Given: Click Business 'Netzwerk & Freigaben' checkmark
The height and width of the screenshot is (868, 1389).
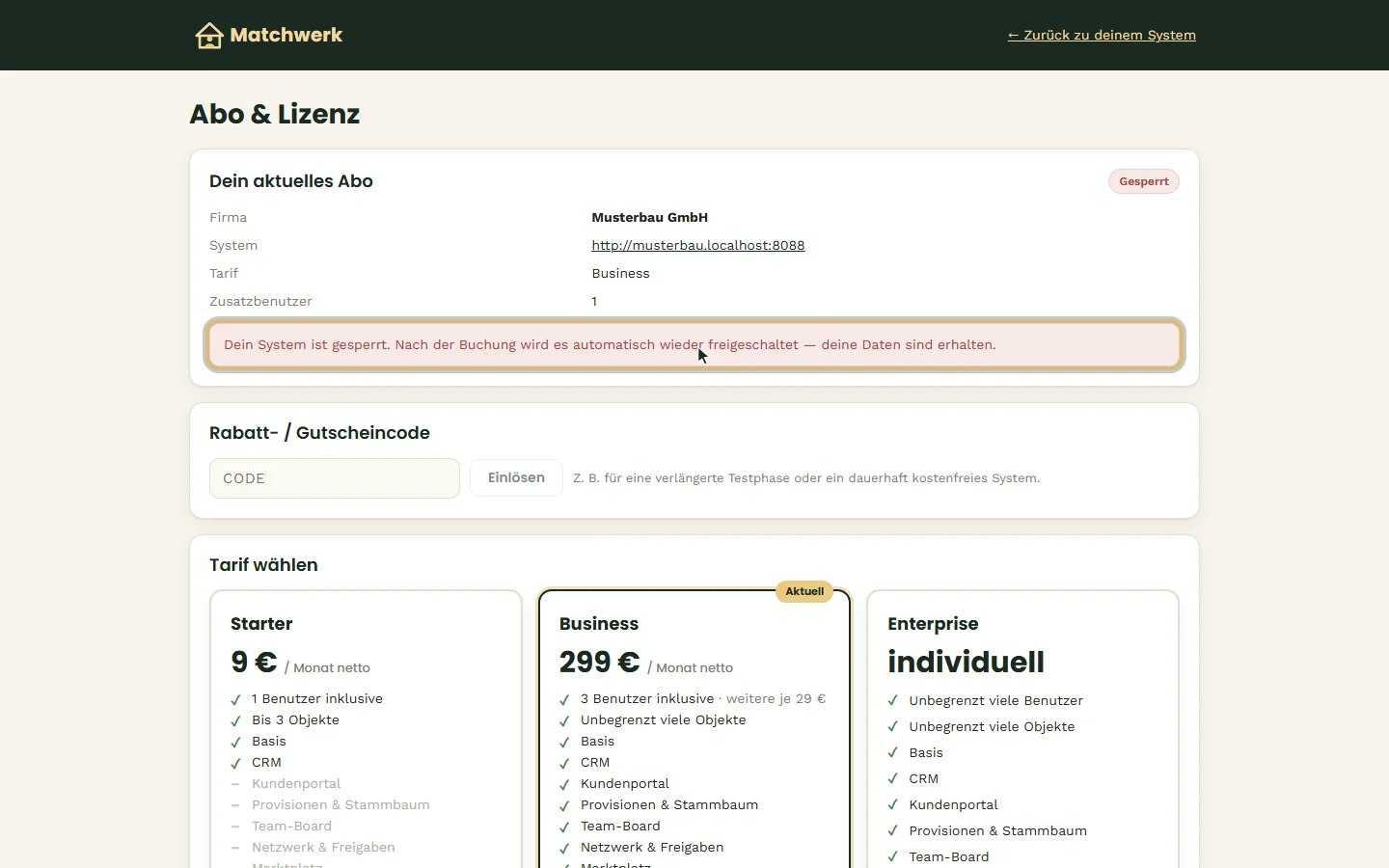Looking at the screenshot, I should click(x=565, y=848).
